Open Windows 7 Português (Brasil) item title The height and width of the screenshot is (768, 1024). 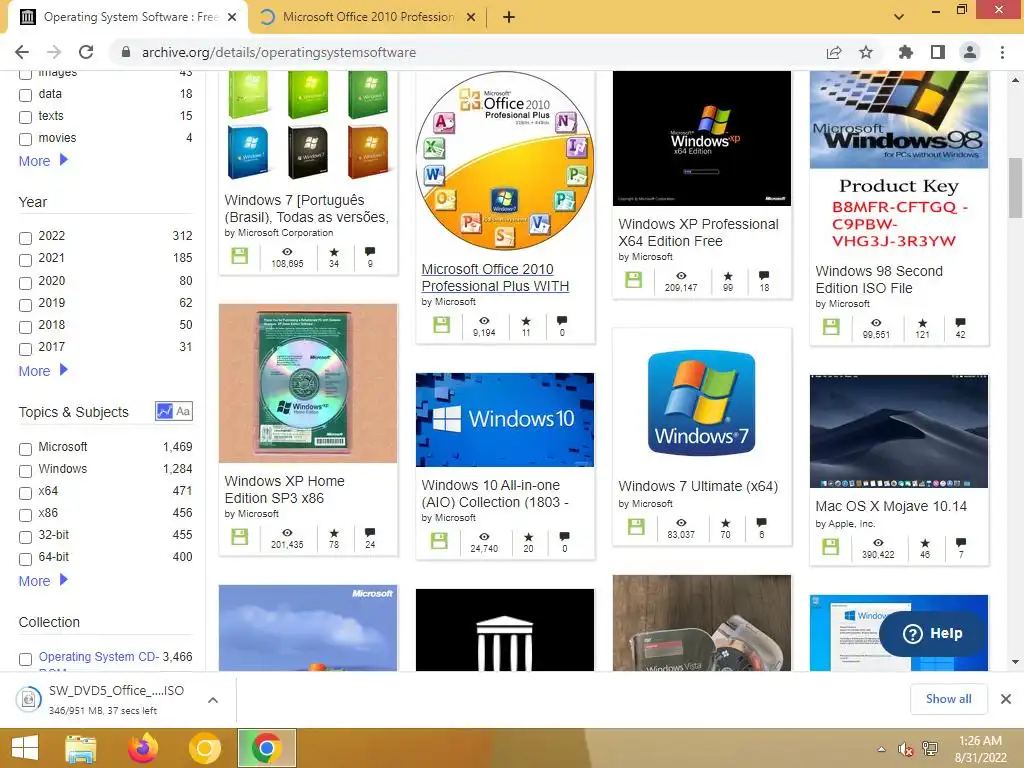point(306,208)
